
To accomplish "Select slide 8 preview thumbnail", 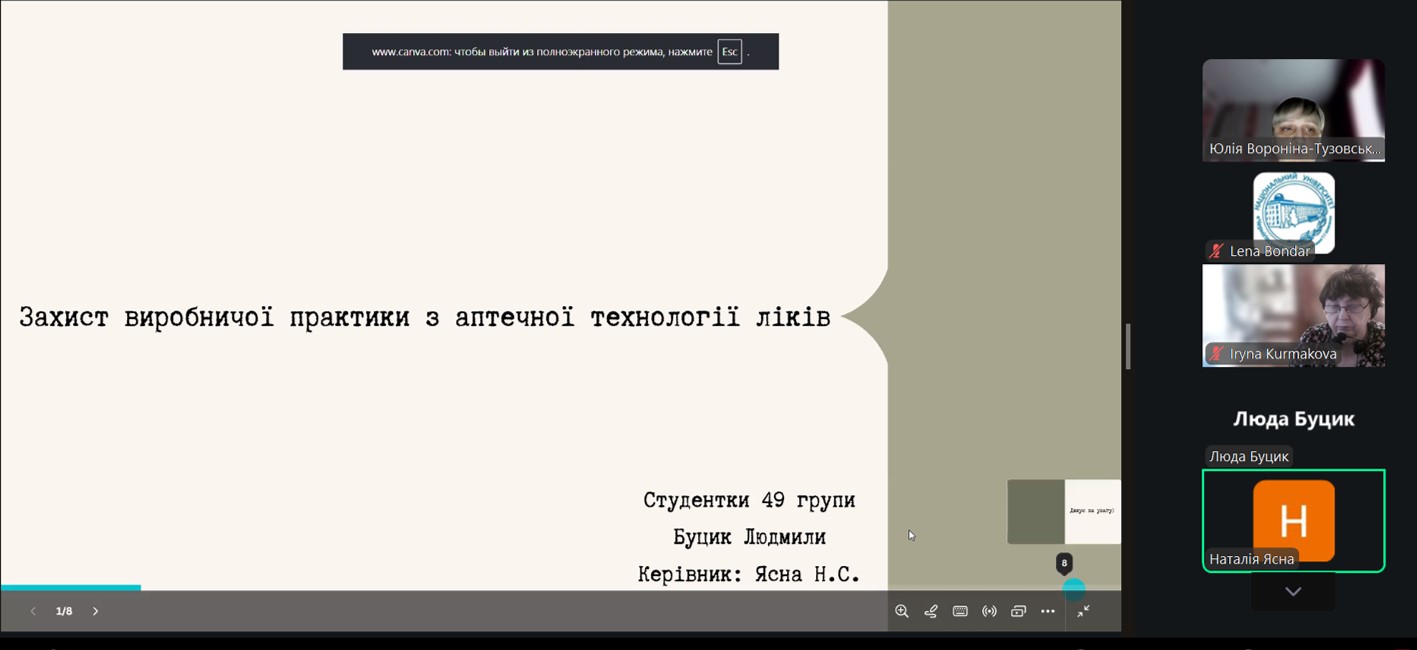I will [1063, 511].
